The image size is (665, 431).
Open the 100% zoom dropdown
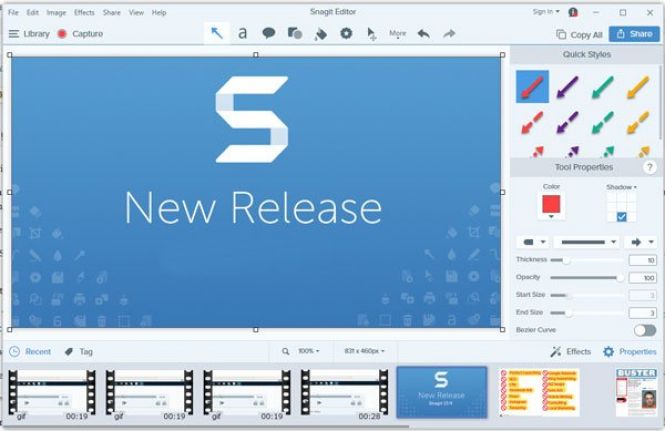tap(309, 351)
